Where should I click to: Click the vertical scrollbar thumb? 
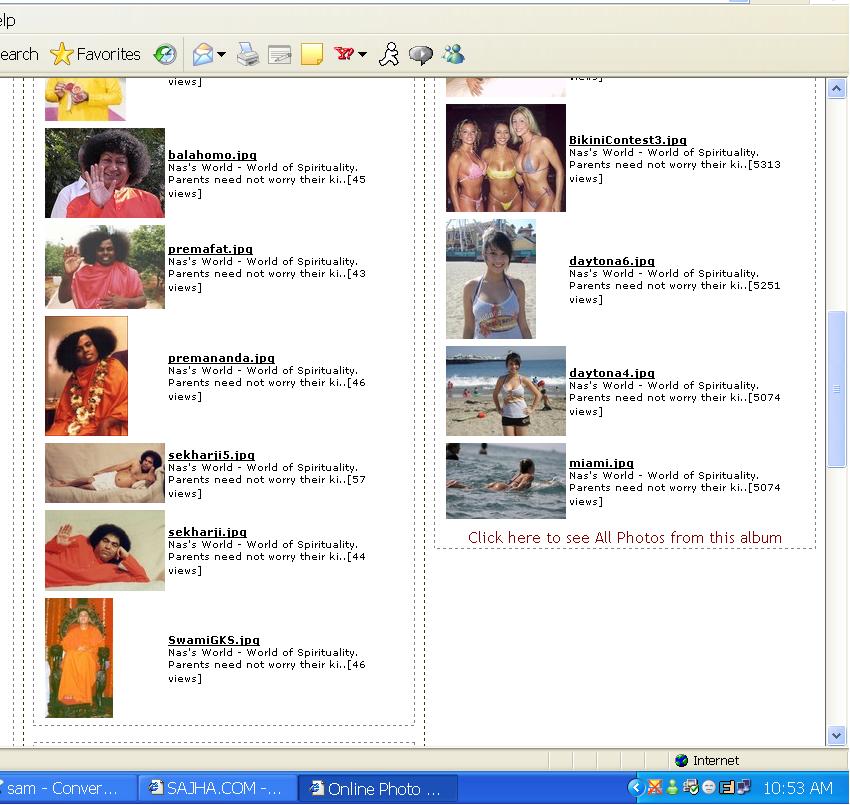coord(836,388)
